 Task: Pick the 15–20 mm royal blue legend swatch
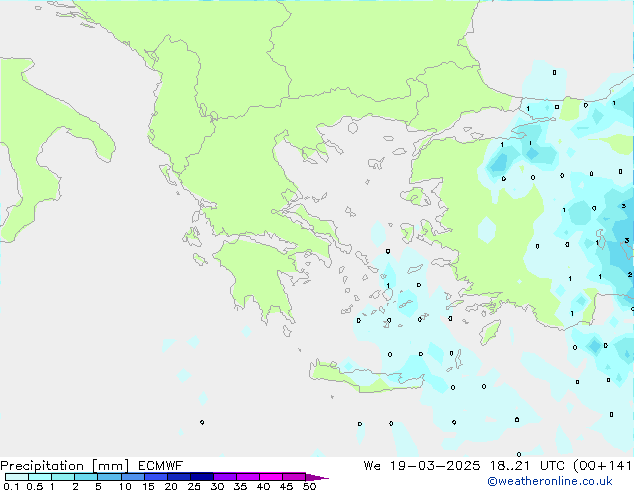pos(156,477)
